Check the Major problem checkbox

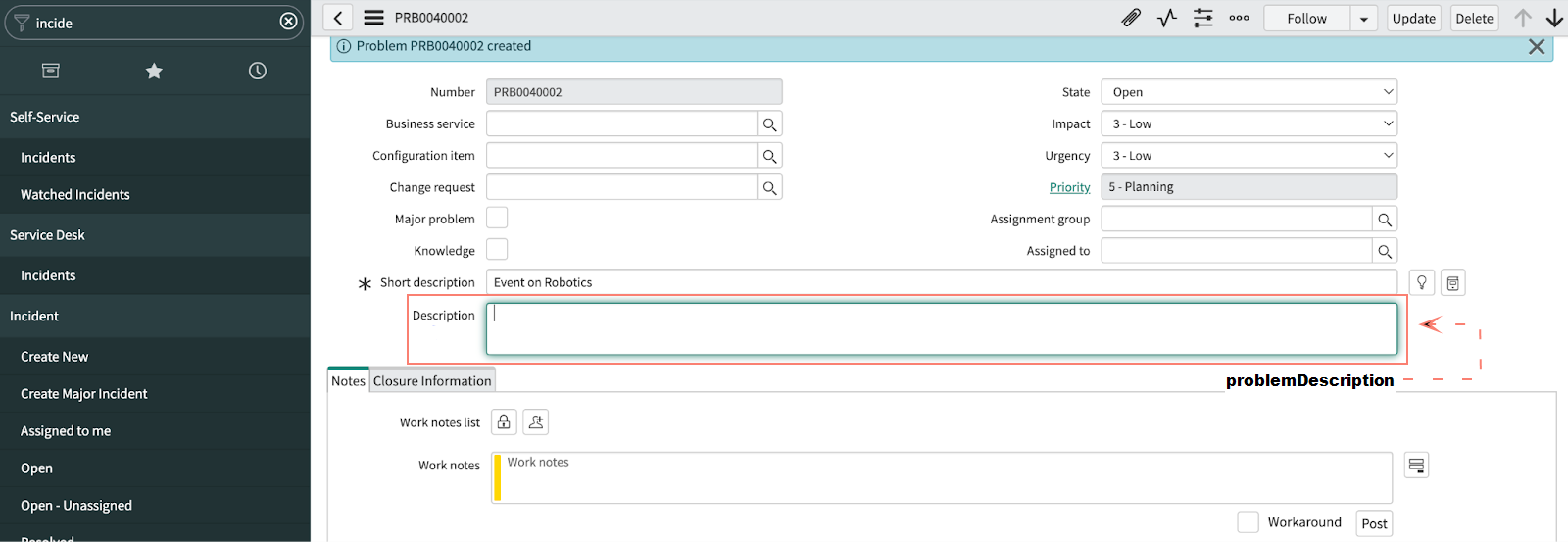497,218
